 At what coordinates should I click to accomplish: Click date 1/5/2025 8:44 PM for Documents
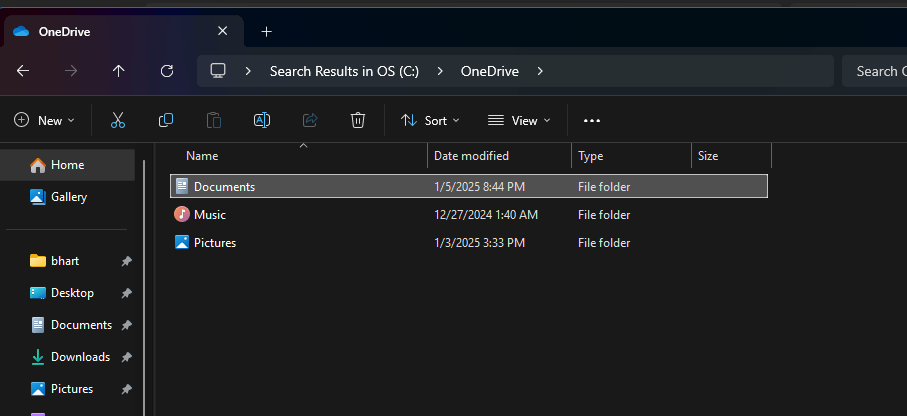(x=480, y=187)
